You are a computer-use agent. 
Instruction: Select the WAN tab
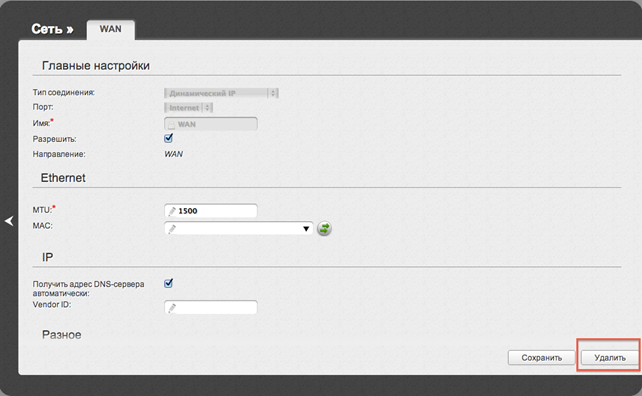(x=111, y=29)
